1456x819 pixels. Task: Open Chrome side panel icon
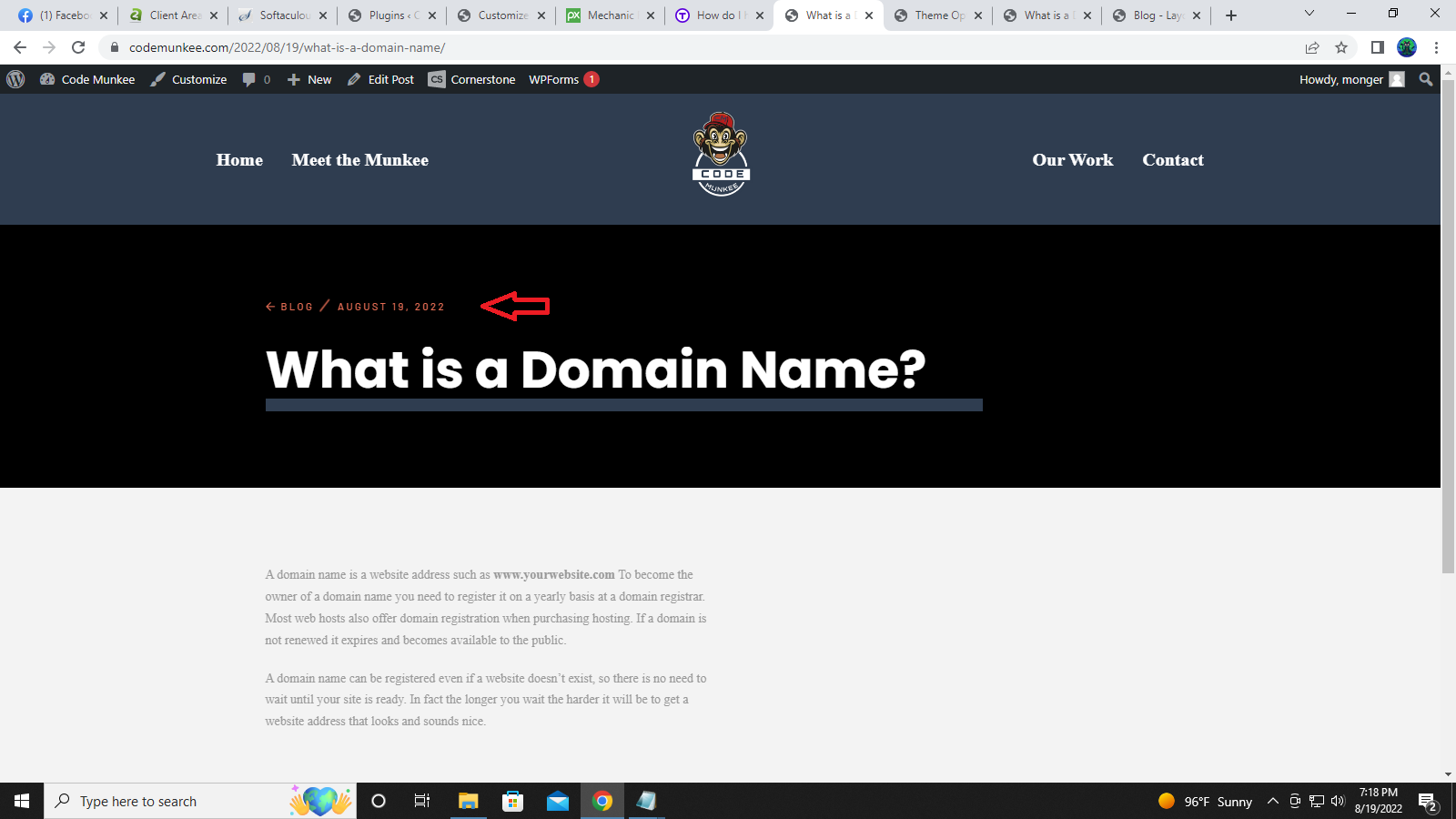coord(1377,47)
